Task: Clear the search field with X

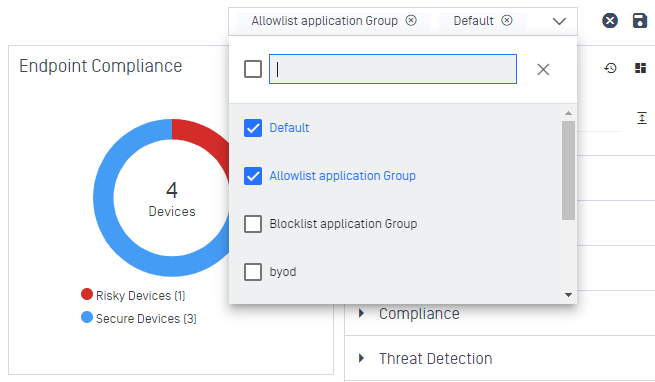Action: [x=543, y=69]
